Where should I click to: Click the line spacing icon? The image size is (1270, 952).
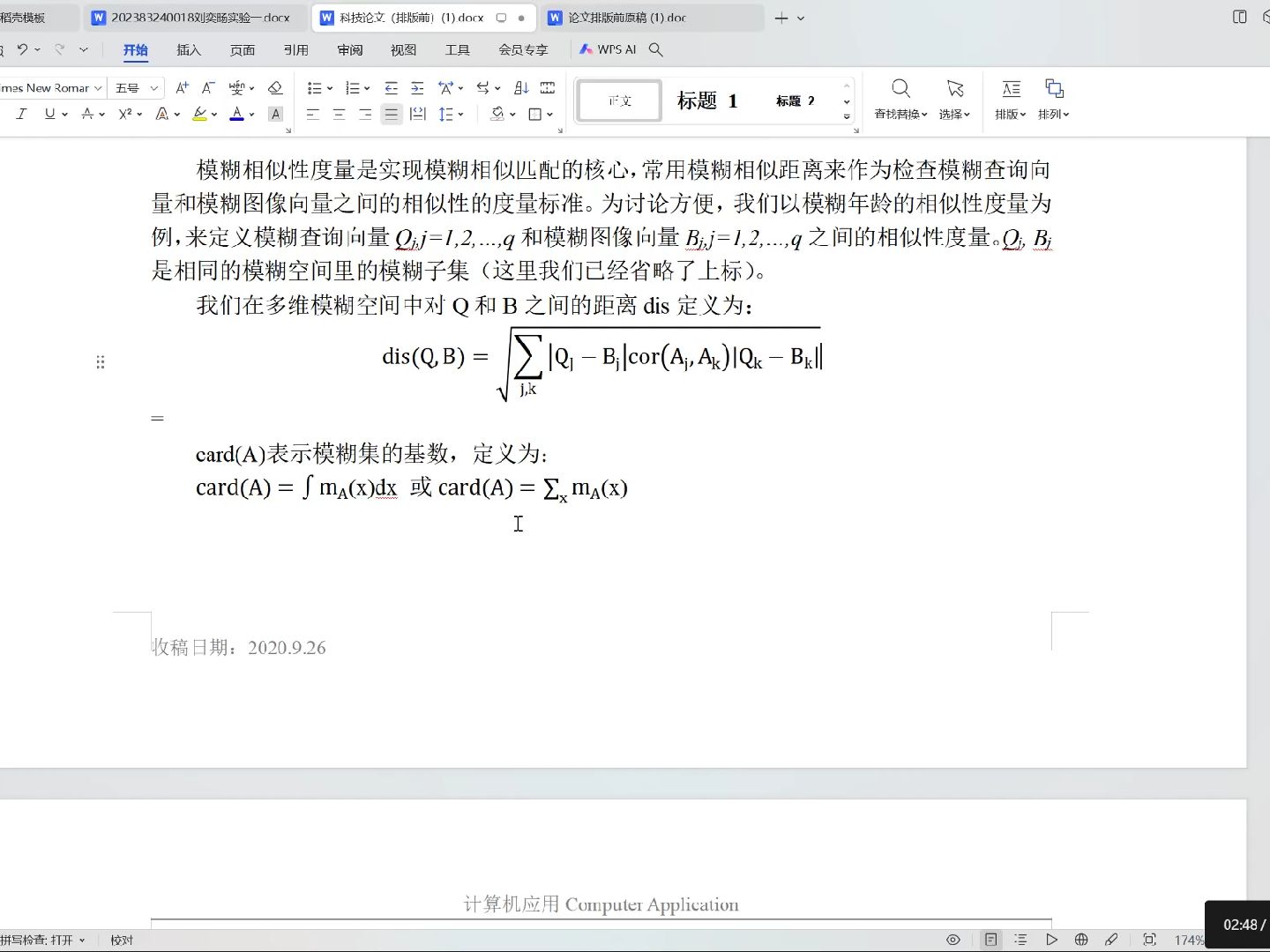click(x=446, y=114)
